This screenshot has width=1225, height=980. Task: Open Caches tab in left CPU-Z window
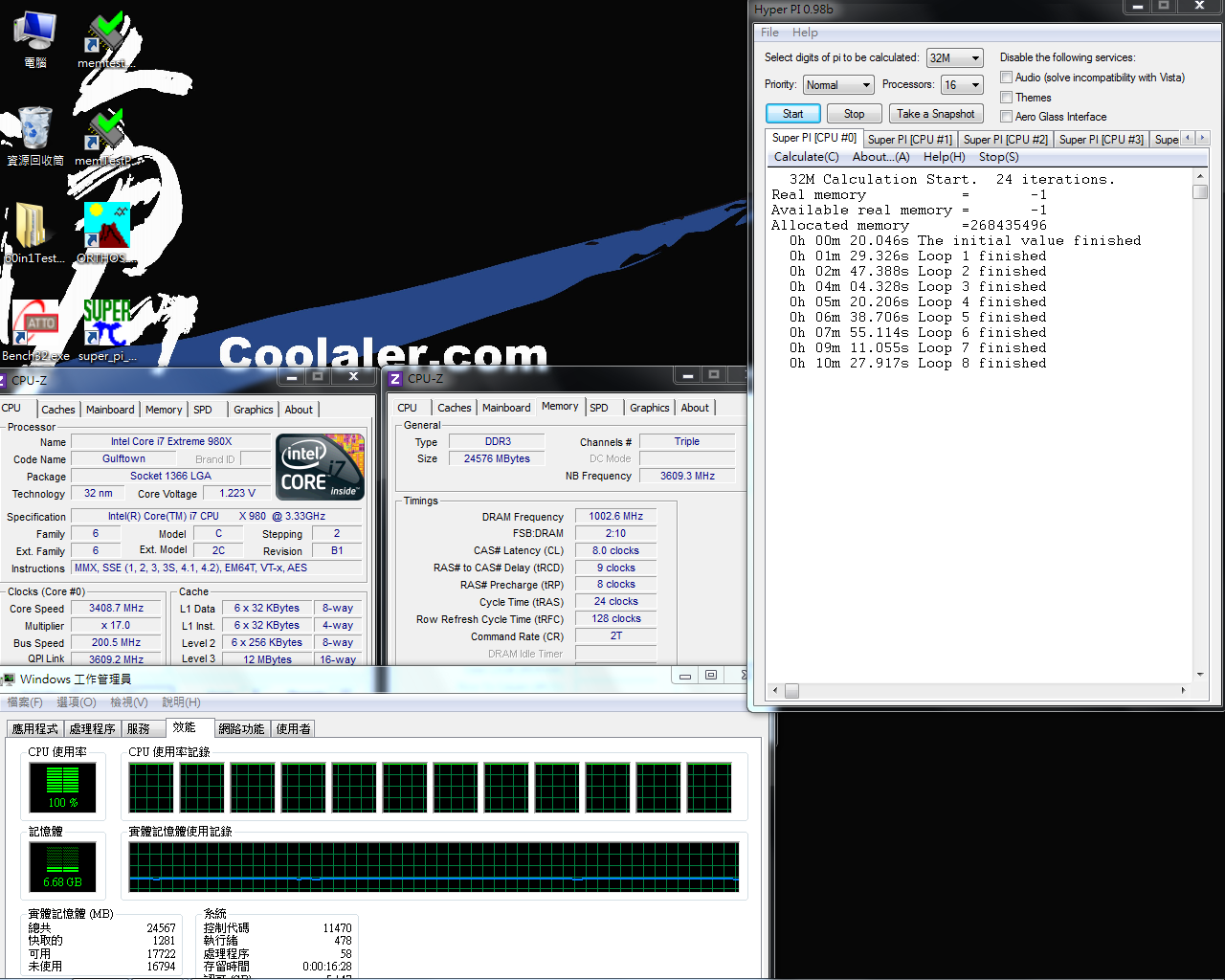point(57,410)
